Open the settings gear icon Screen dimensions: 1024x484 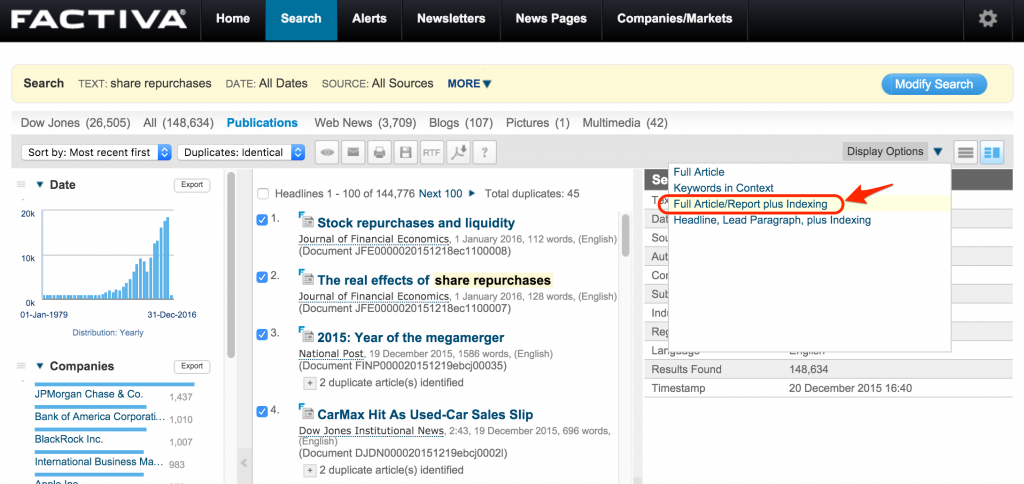[987, 19]
